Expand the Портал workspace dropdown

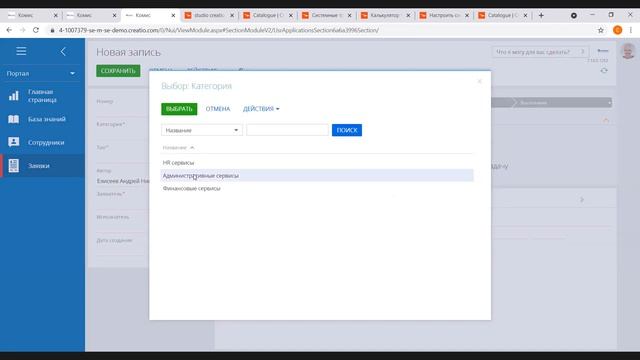tap(41, 73)
